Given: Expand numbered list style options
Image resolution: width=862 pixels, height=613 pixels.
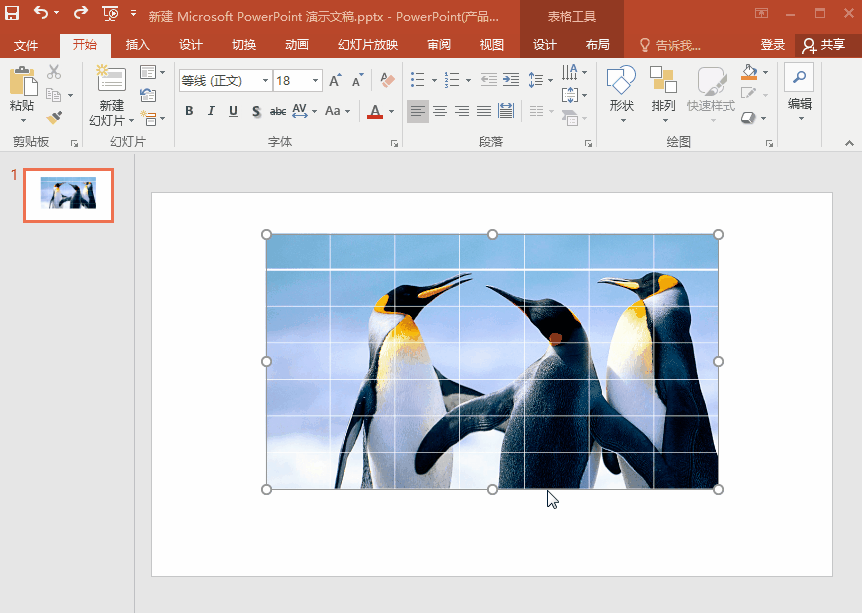Looking at the screenshot, I should point(468,81).
